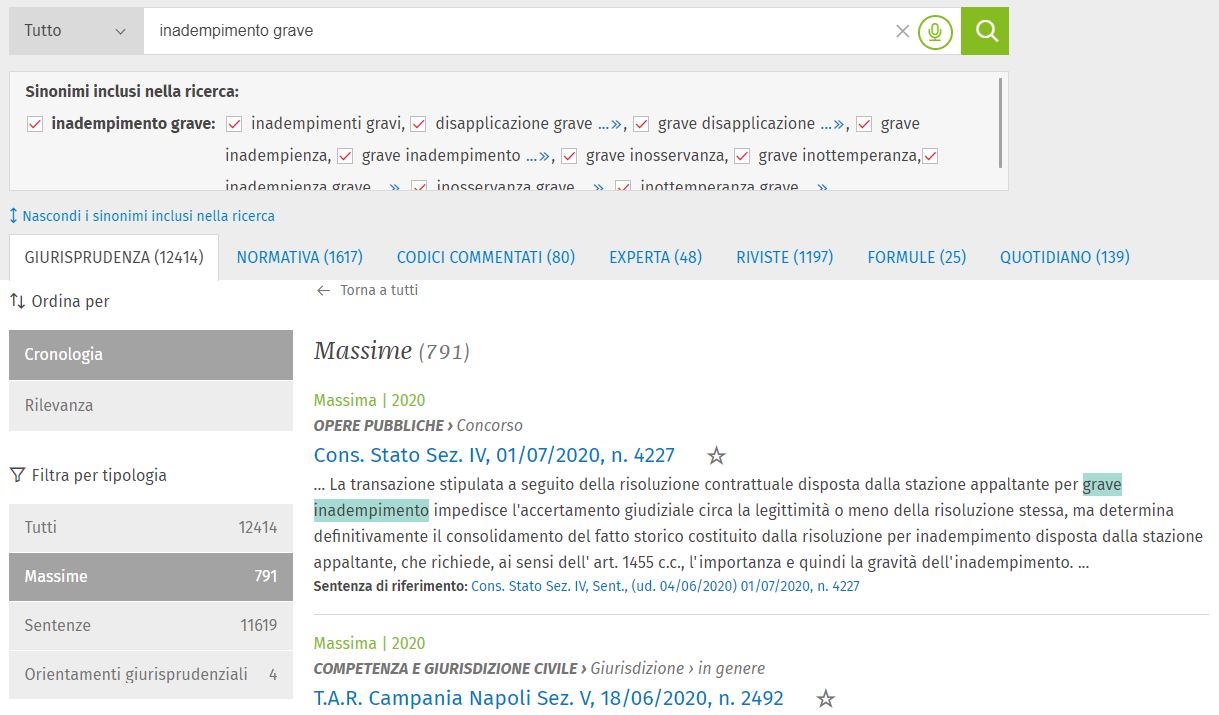Click the back arrow beside Torna a tutti
Screen dimensions: 1219x715
point(322,291)
